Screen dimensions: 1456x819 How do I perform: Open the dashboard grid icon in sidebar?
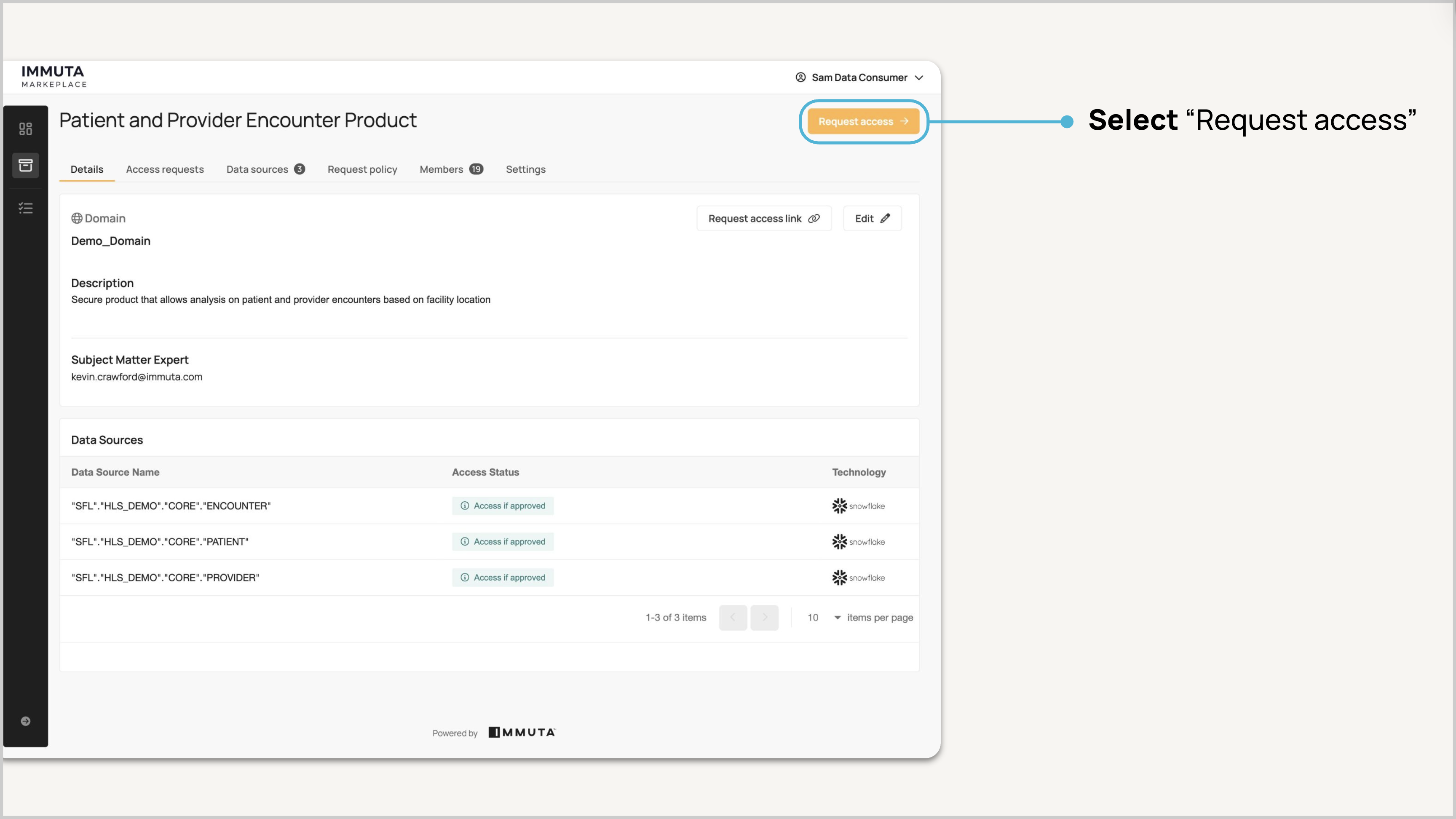[25, 129]
